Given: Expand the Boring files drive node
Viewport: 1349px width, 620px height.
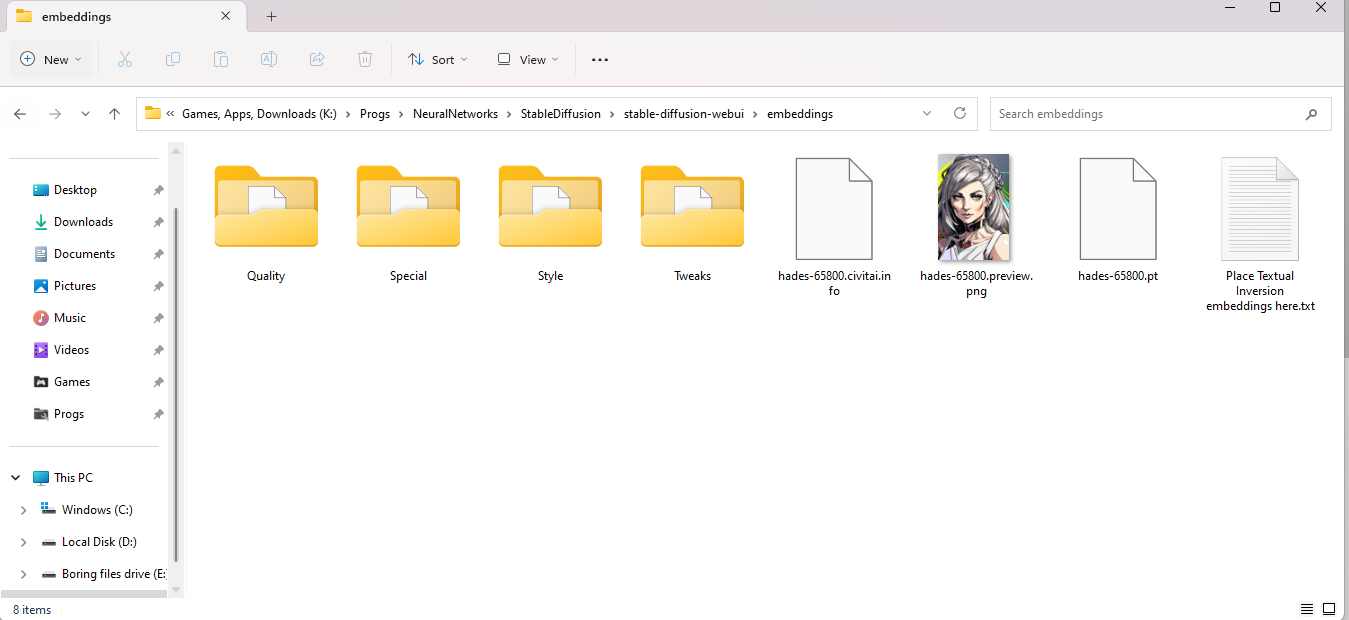Looking at the screenshot, I should coord(24,574).
